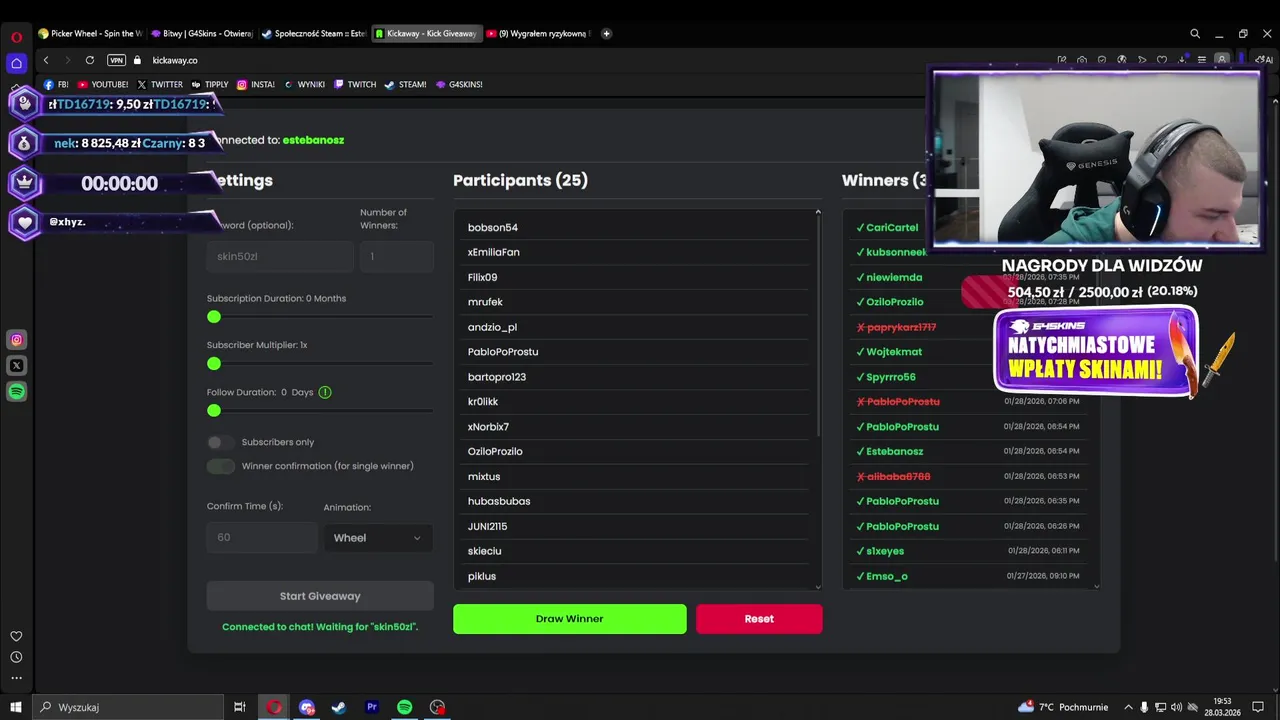Open Premiere Pro from taskbar

pos(372,707)
